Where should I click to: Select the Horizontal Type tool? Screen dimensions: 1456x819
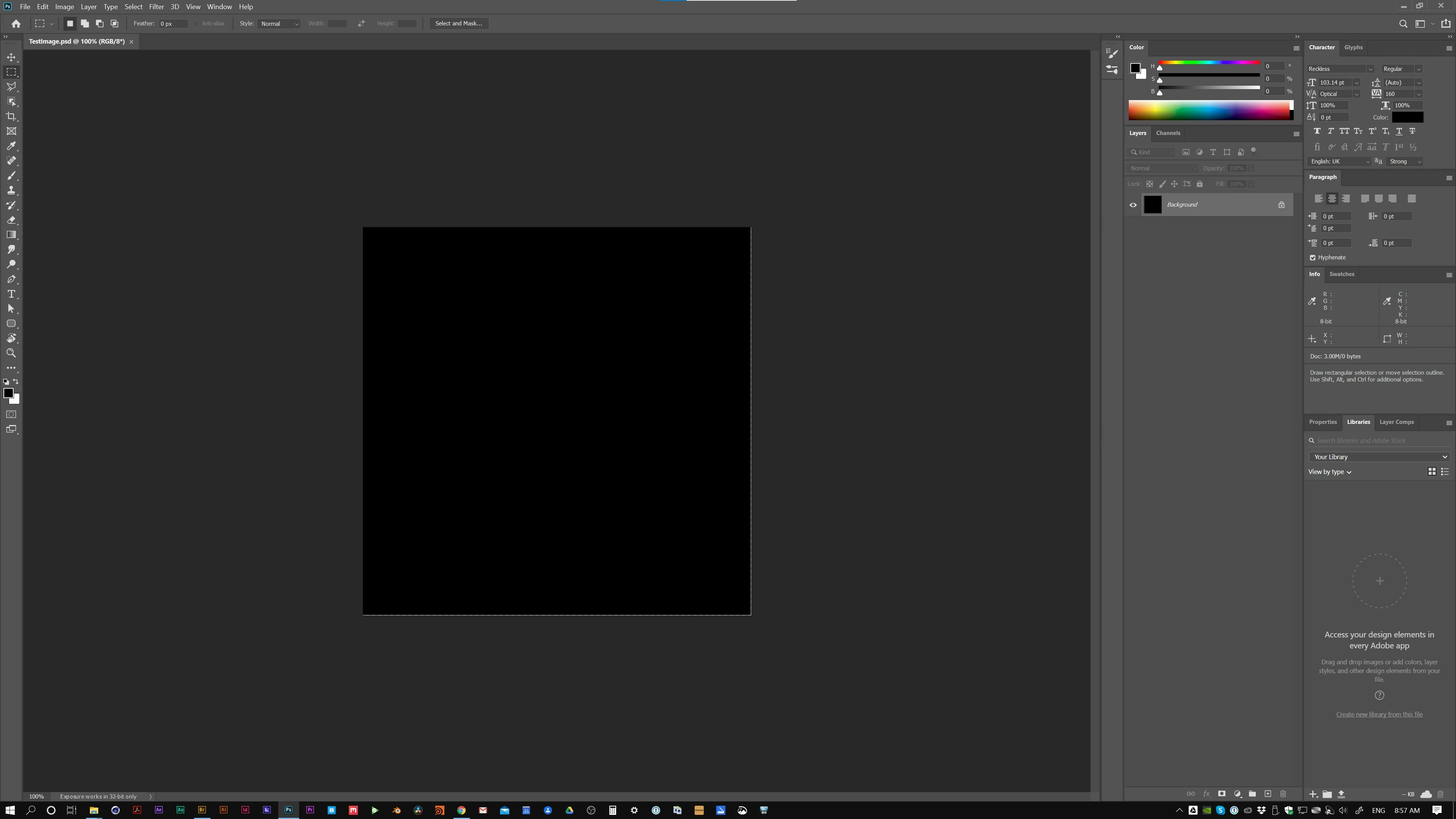pos(11,294)
